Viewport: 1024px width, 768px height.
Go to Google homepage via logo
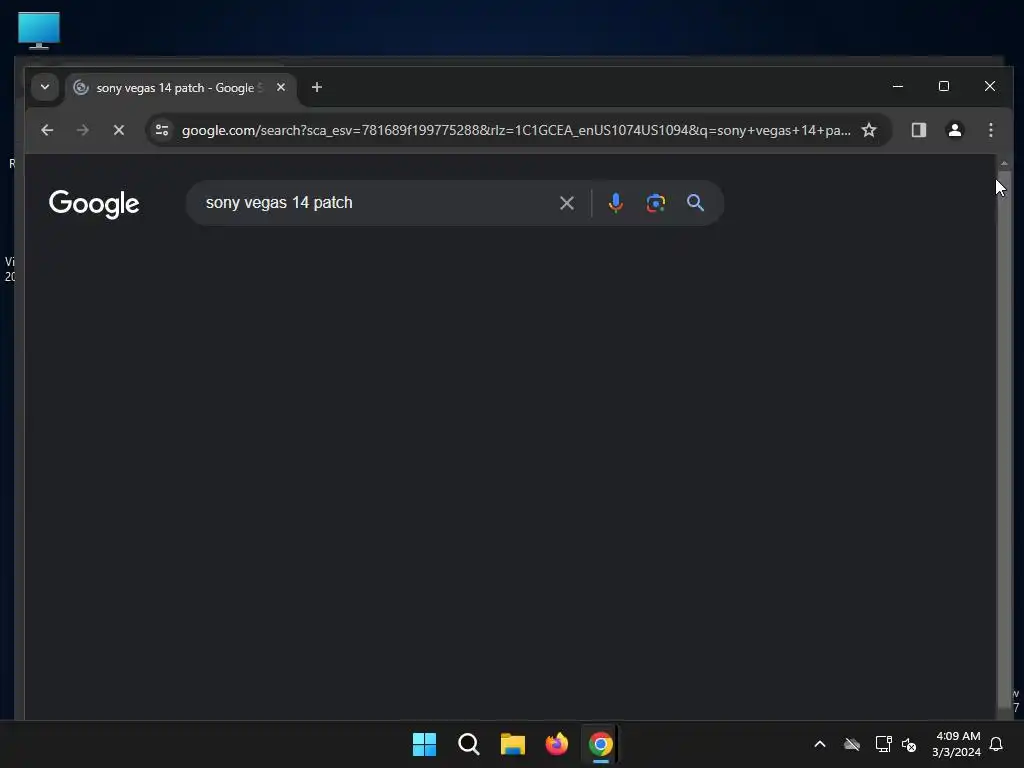tap(94, 204)
